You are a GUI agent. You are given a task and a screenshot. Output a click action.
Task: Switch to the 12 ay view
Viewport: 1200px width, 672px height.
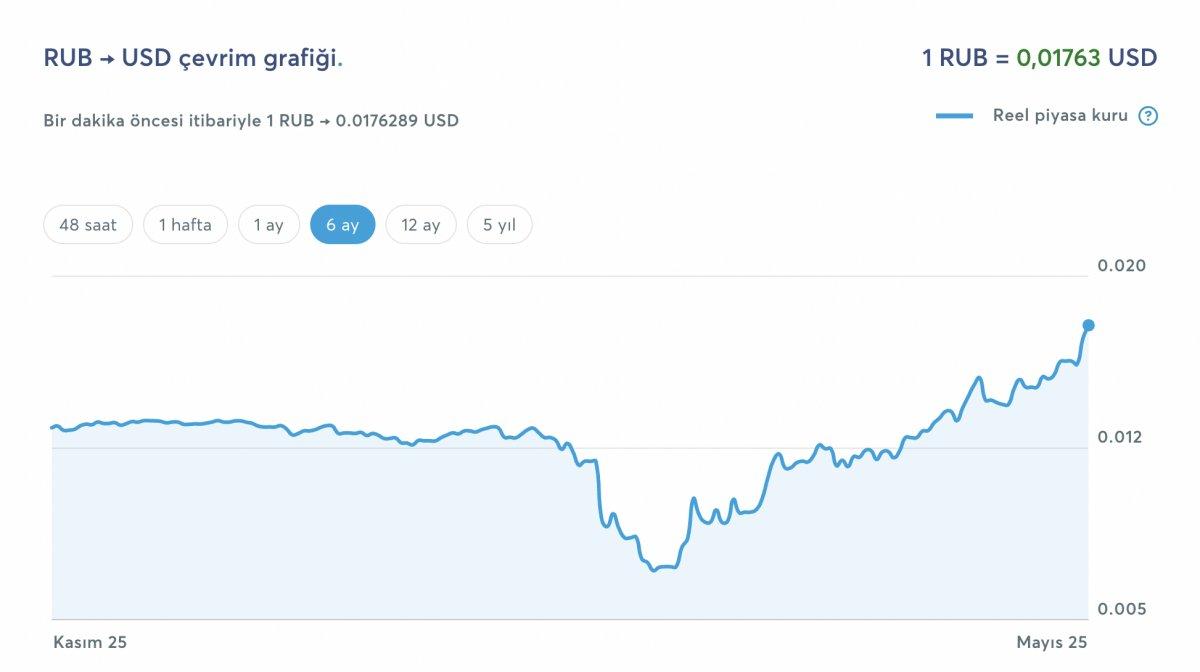[x=421, y=224]
